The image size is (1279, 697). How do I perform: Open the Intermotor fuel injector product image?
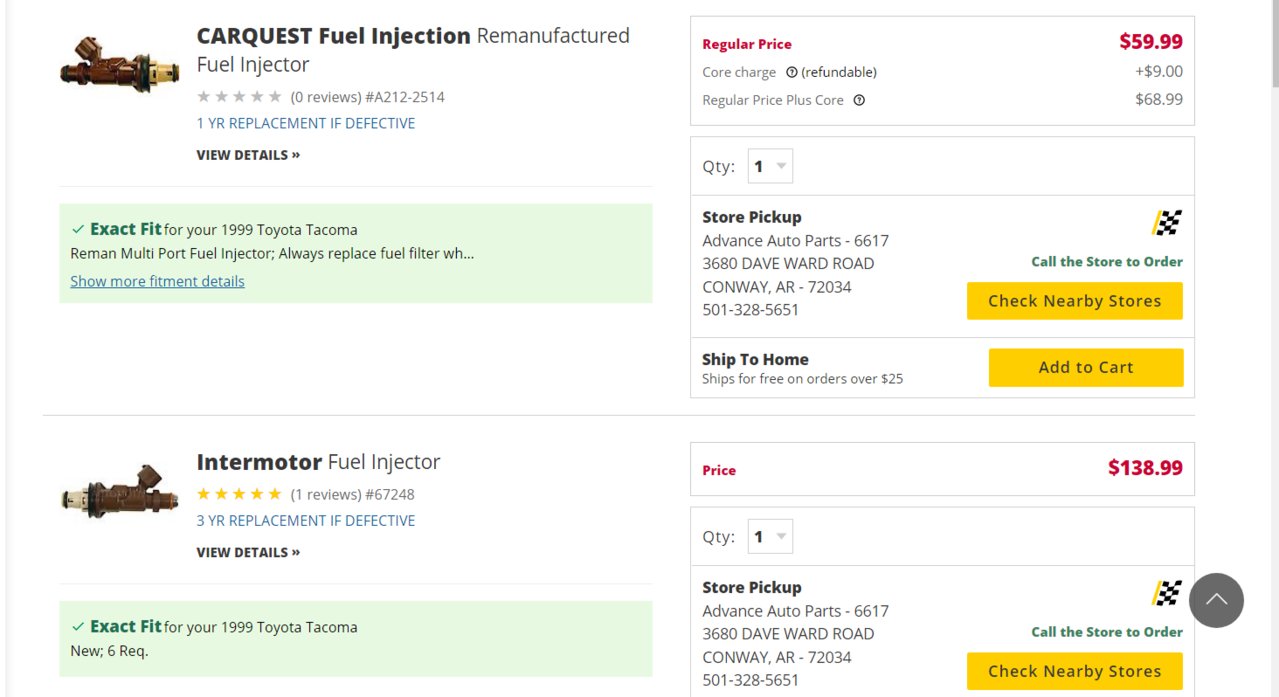(x=120, y=491)
